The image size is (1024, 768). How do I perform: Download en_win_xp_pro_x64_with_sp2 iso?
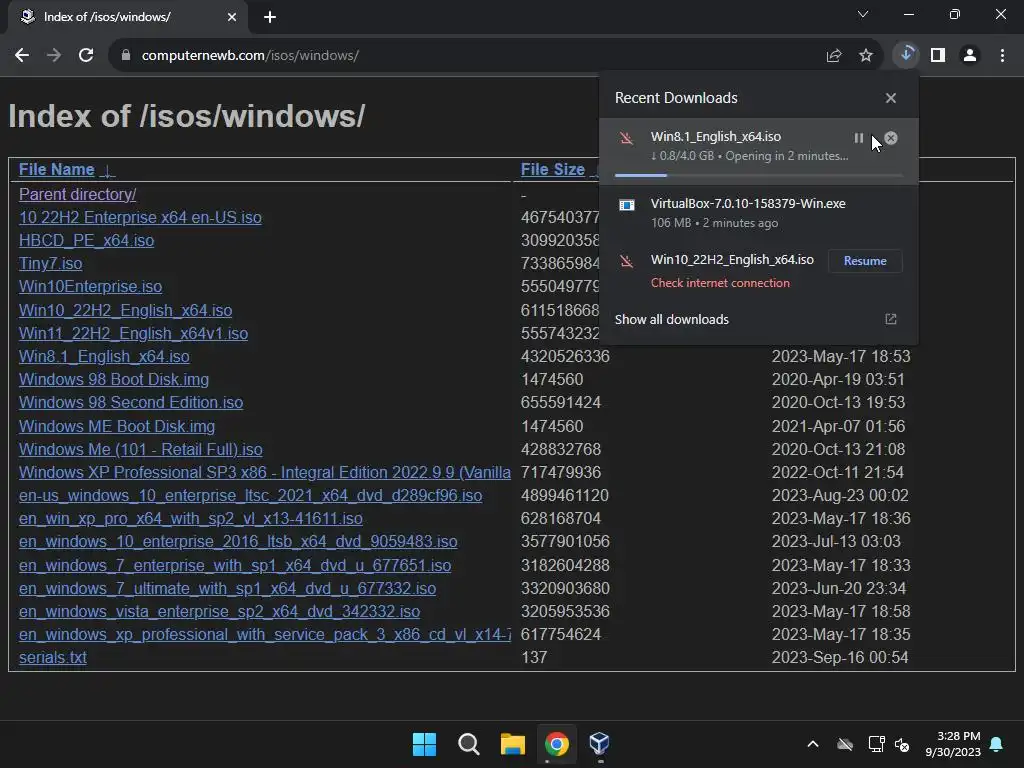191,519
